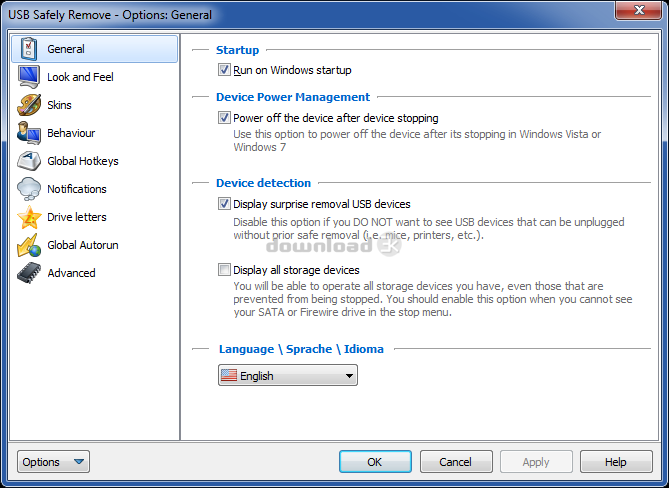This screenshot has width=669, height=488.
Task: Switch to Look and Feel page
Action: pos(94,77)
